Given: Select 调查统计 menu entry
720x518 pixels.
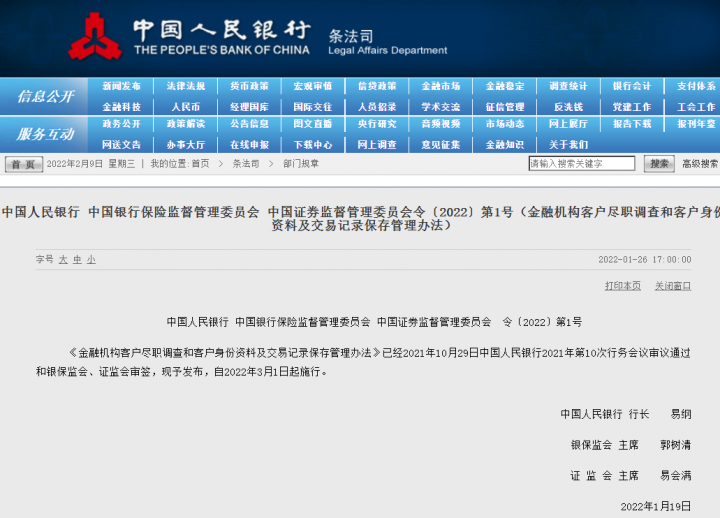Looking at the screenshot, I should 568,86.
